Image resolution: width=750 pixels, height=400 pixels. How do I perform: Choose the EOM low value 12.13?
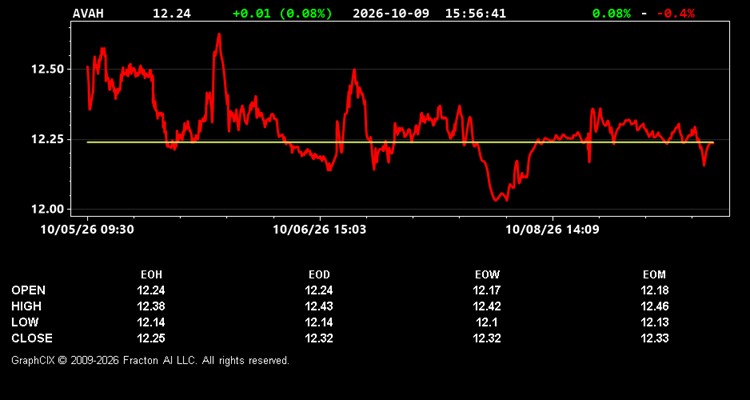coord(654,322)
